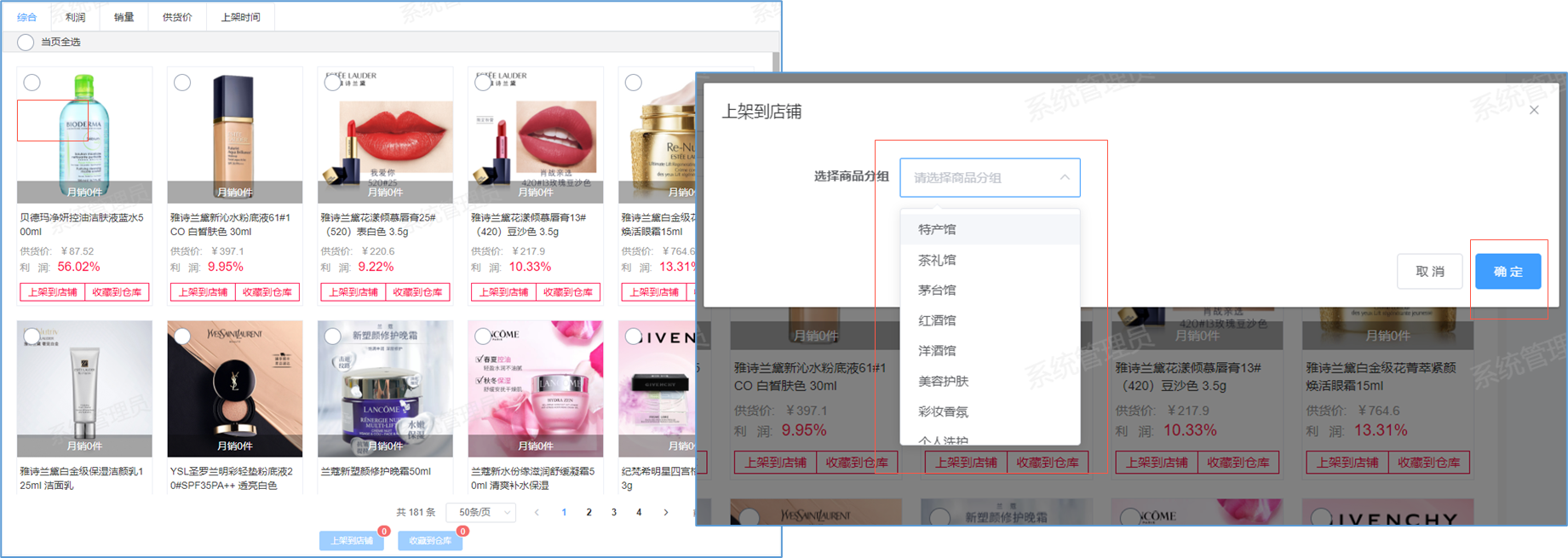Image resolution: width=1568 pixels, height=558 pixels.
Task: Sort products by 上架时间 tab
Action: (x=240, y=17)
